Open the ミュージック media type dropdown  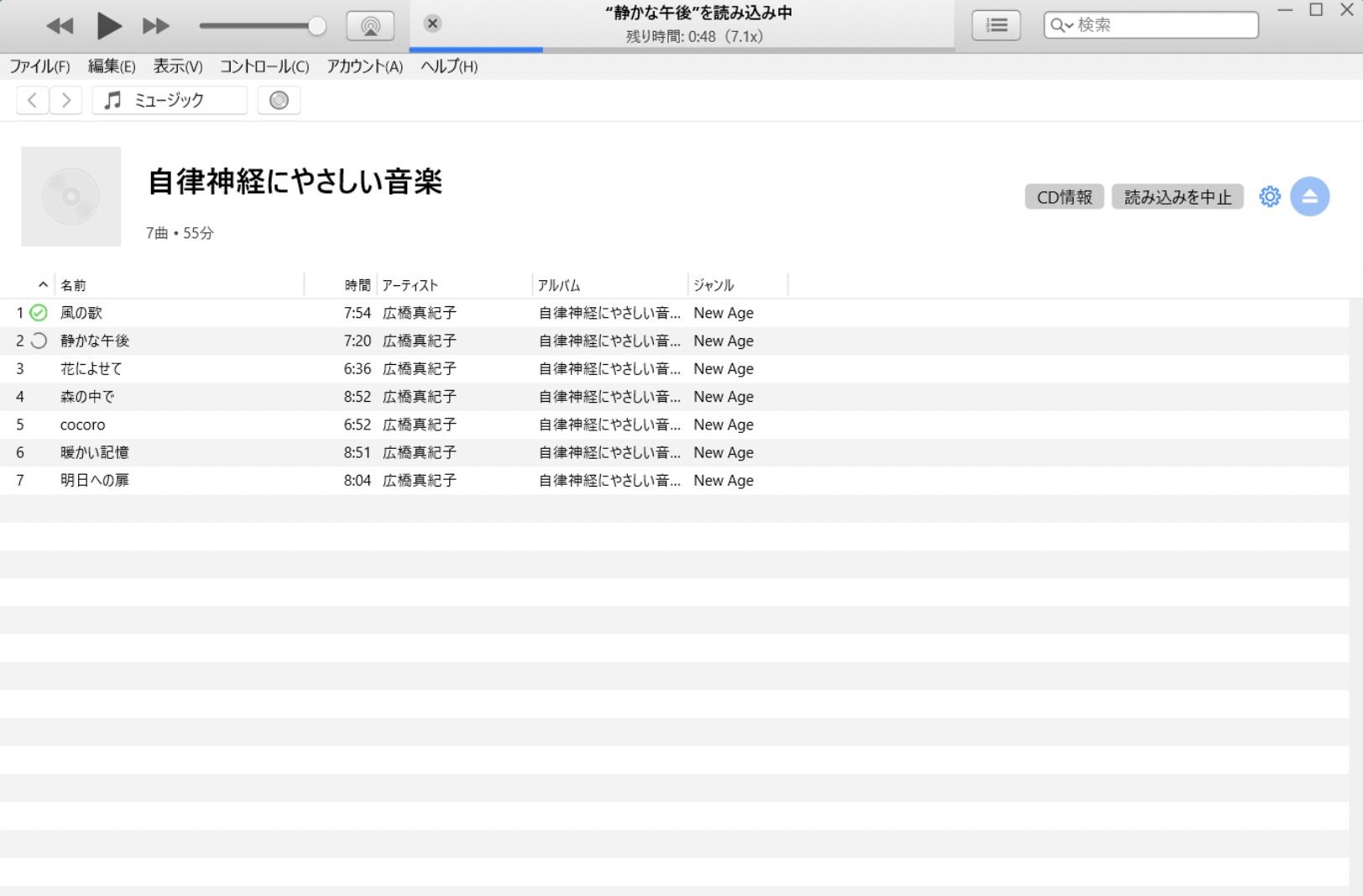(170, 101)
